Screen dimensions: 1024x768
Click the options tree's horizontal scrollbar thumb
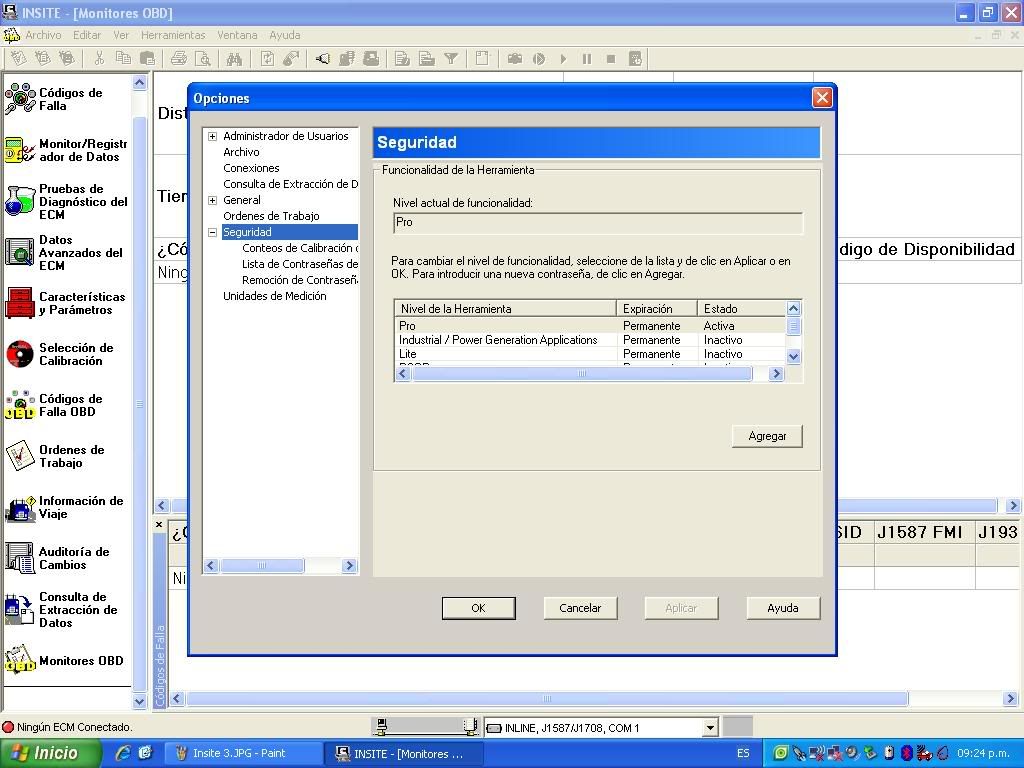coord(261,566)
